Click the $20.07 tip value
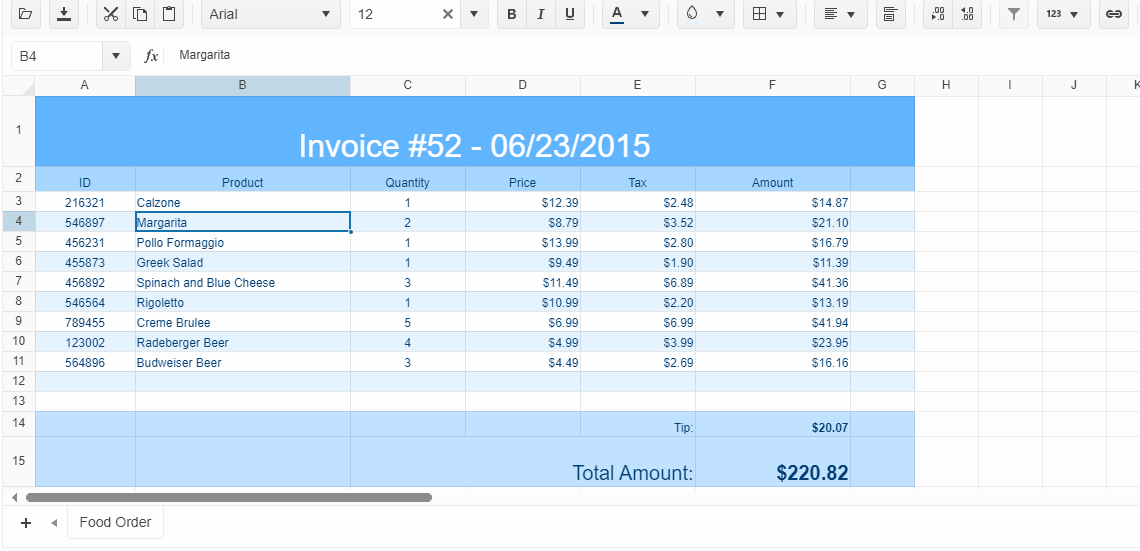The image size is (1140, 551). [773, 425]
